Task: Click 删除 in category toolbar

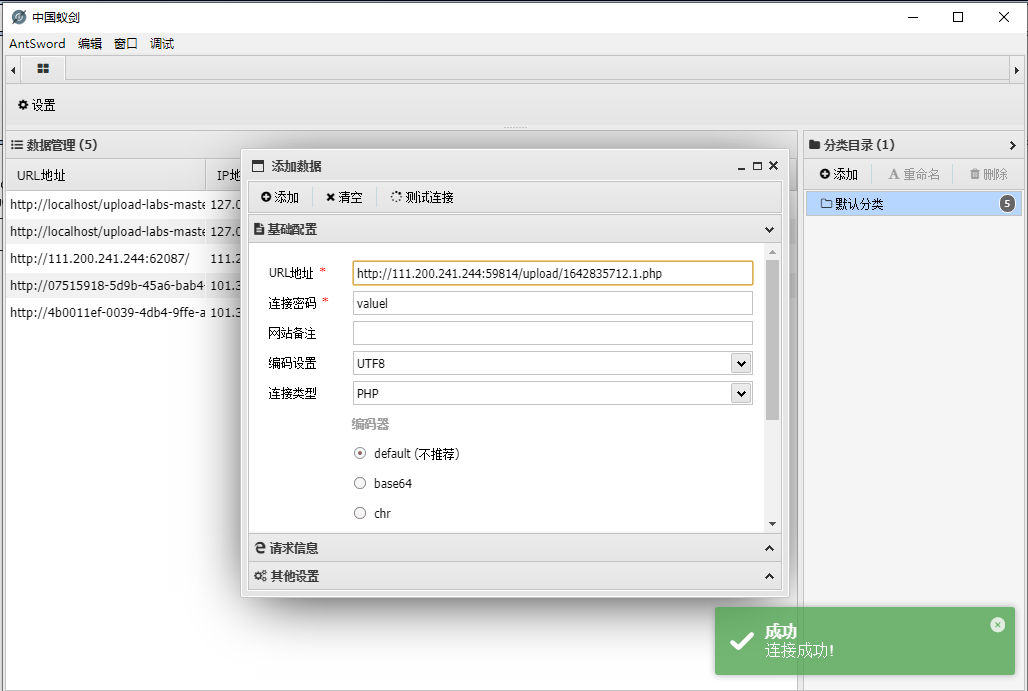Action: (989, 174)
